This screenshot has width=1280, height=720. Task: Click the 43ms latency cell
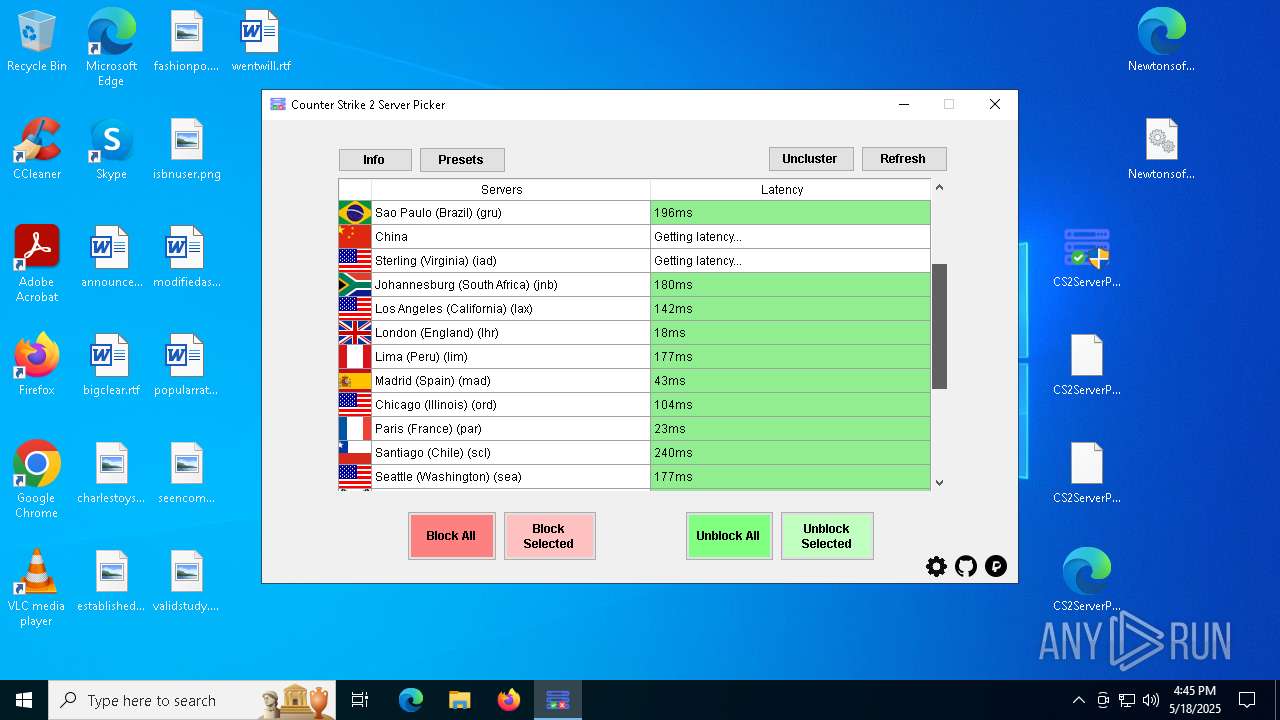(790, 381)
